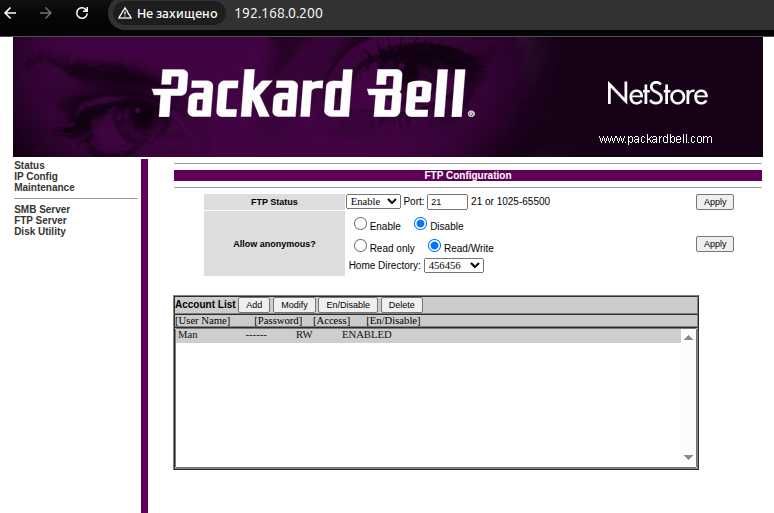Reload the page with the refresh icon
Image resolution: width=774 pixels, height=513 pixels.
tap(82, 13)
